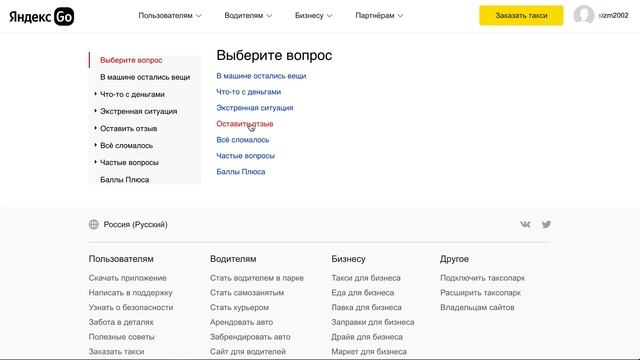The height and width of the screenshot is (360, 640).
Task: Open the izm2002 account name
Action: tap(613, 16)
